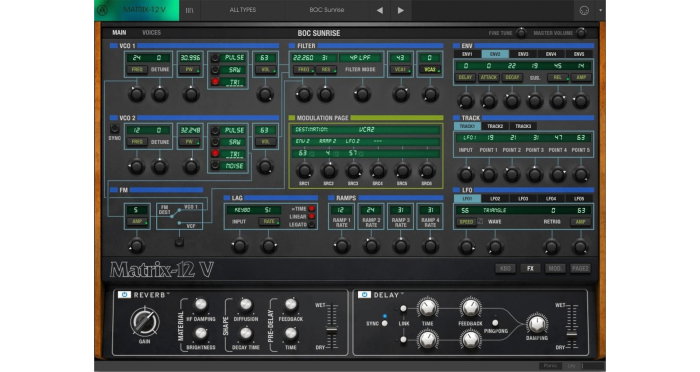Open MIDI settings connector icon
The width and height of the screenshot is (700, 372).
coord(584,10)
